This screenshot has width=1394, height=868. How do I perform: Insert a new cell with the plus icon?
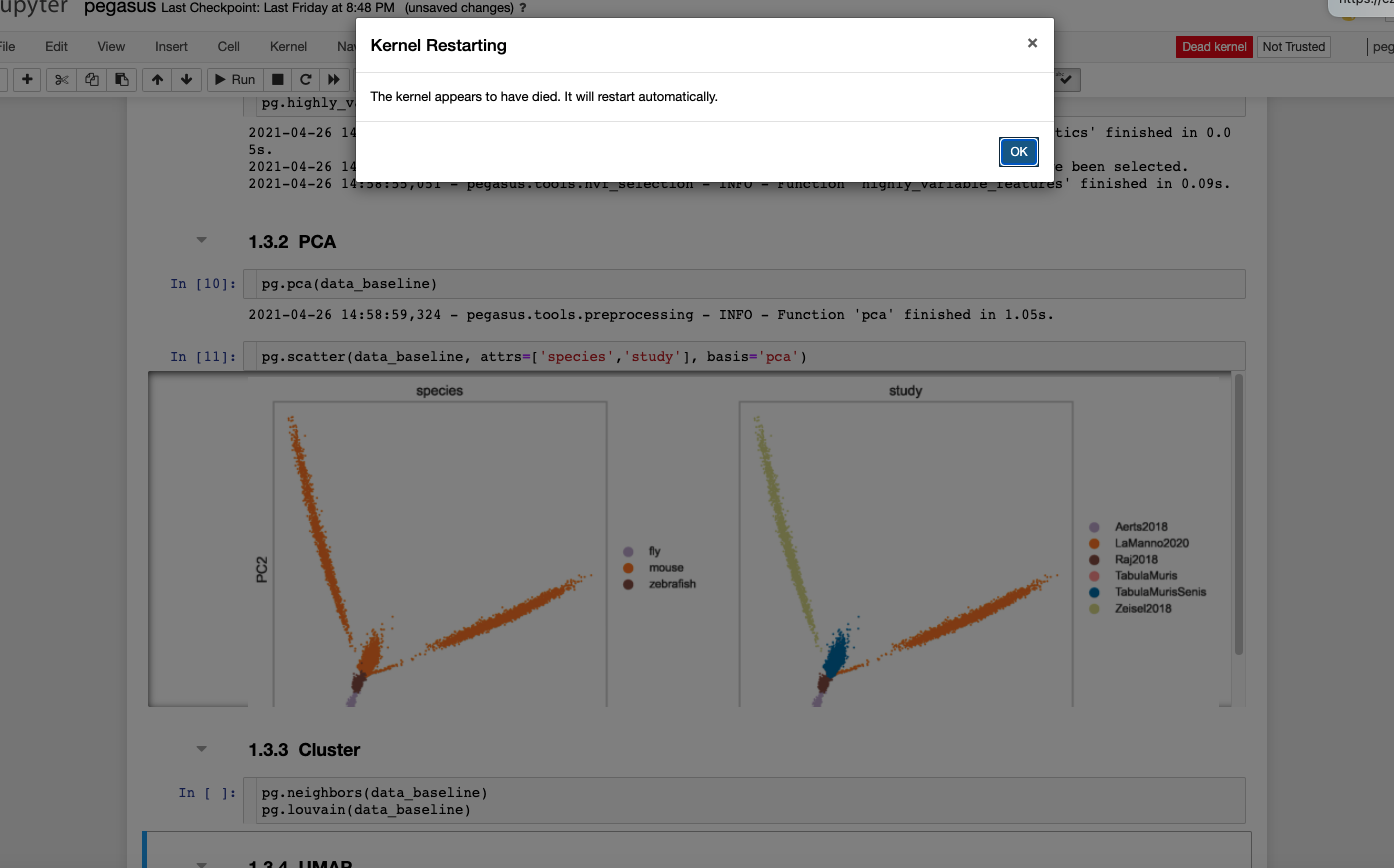(x=27, y=80)
